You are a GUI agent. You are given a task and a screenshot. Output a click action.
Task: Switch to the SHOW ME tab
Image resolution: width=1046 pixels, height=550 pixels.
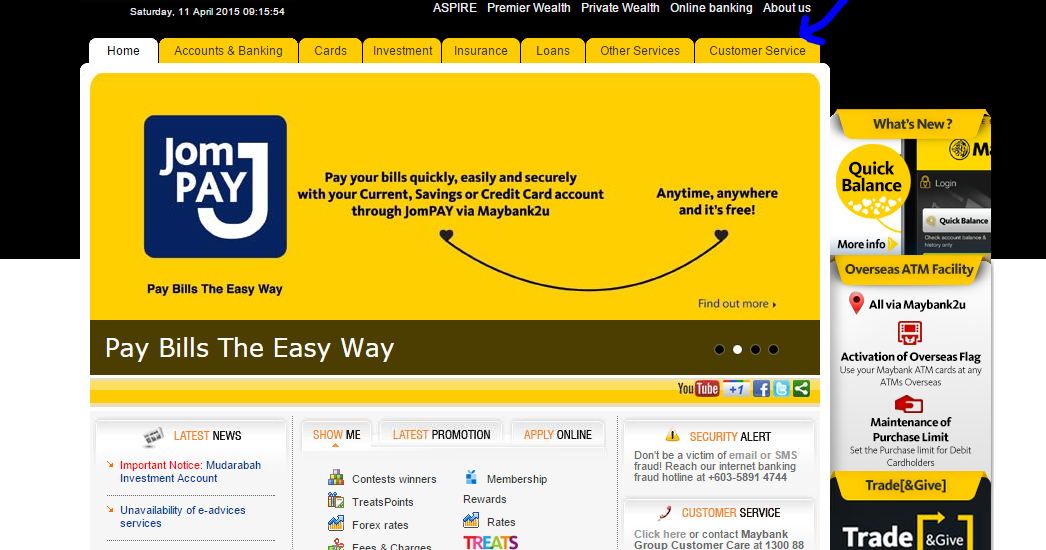[336, 435]
